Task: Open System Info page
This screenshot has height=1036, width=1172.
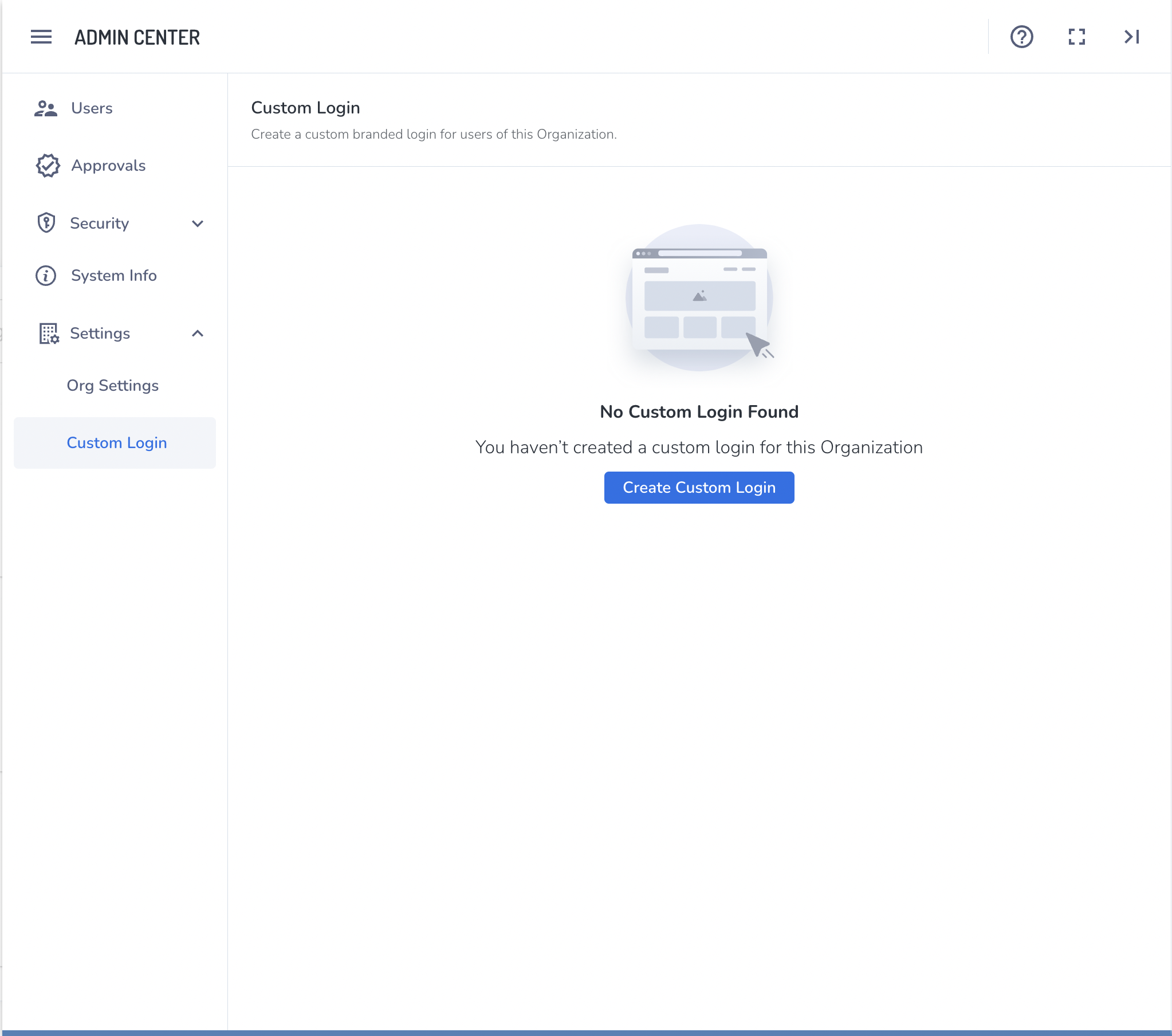Action: pos(113,276)
